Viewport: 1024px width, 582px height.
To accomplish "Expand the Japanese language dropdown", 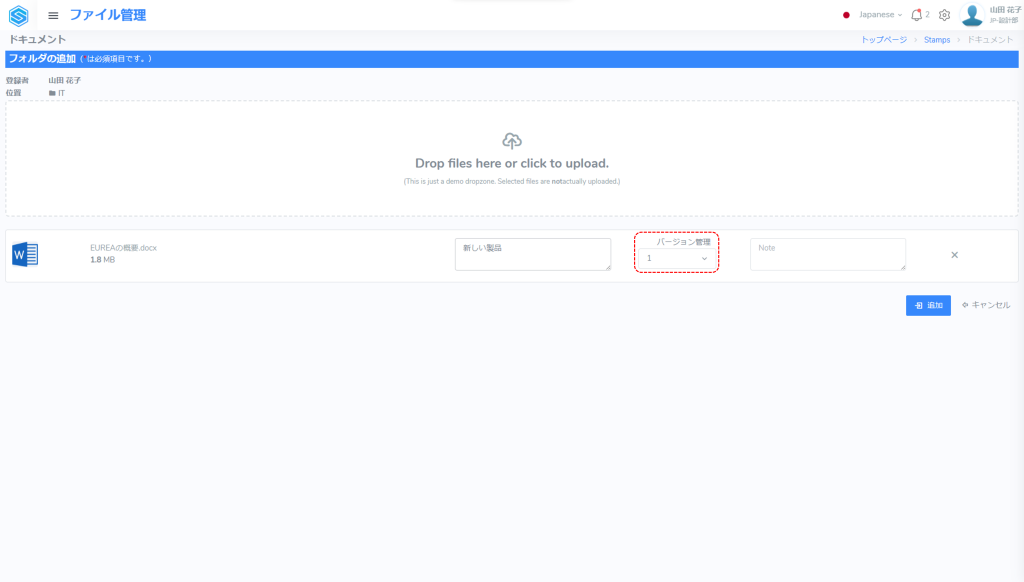I will pyautogui.click(x=880, y=15).
